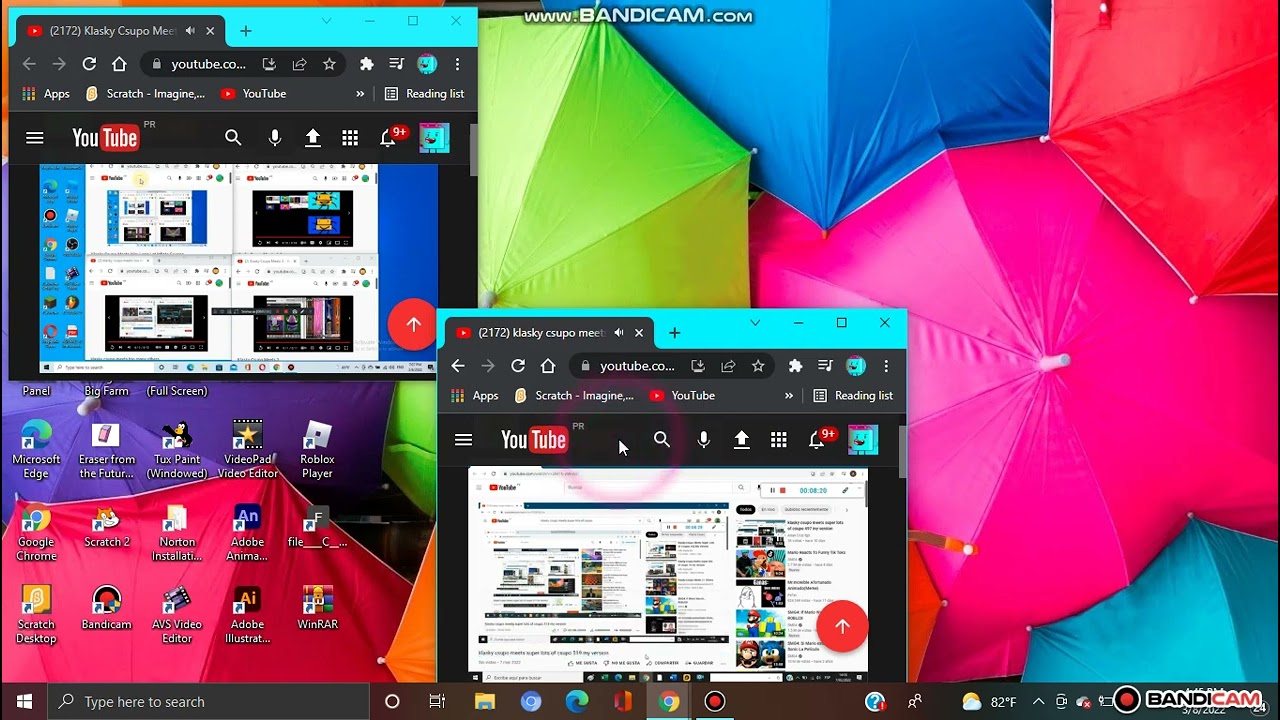The height and width of the screenshot is (720, 1280).
Task: Expand hidden bookmarks chevron in the upper-left window
Action: (360, 94)
